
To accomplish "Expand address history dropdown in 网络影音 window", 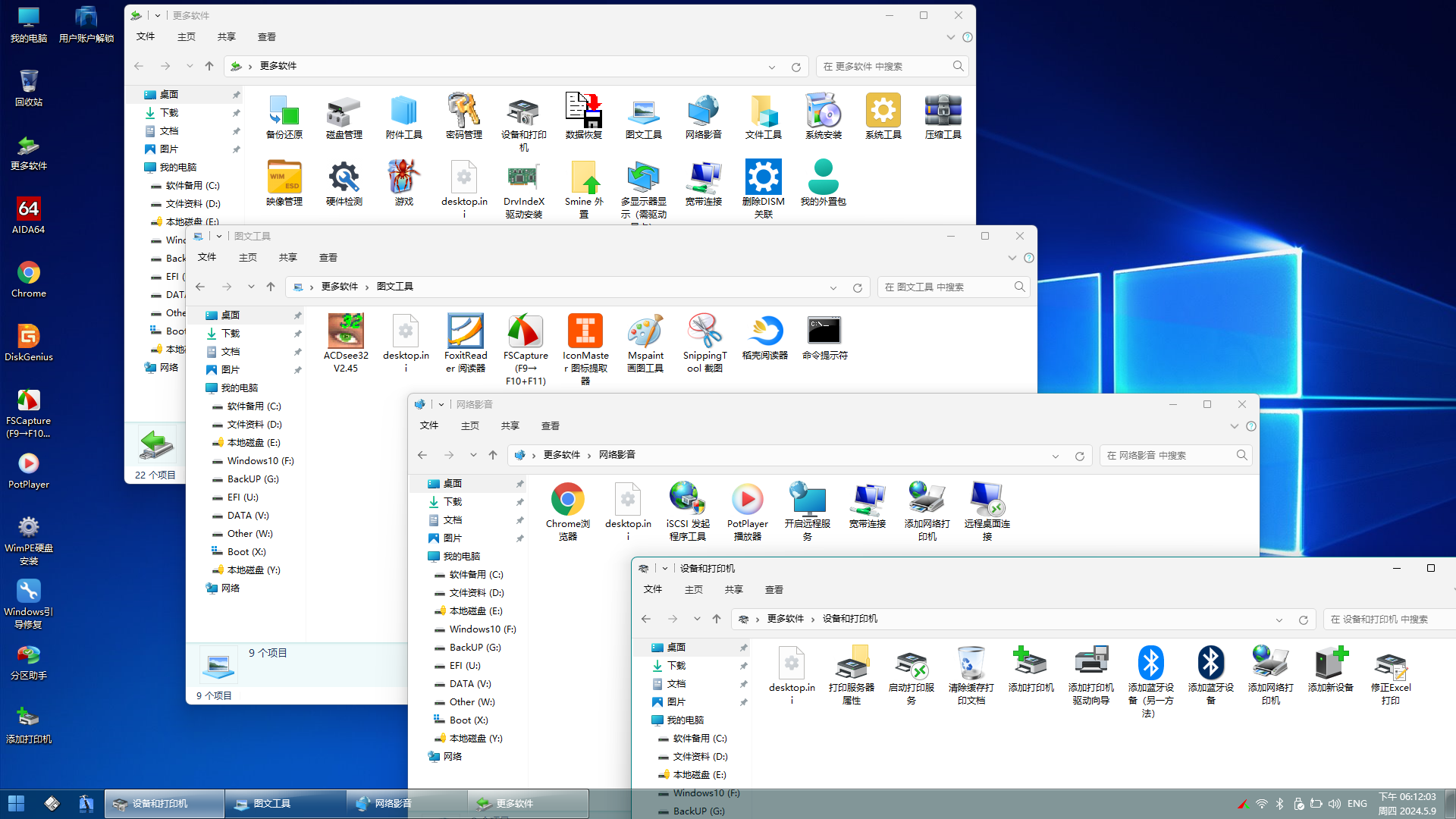I will (1056, 456).
